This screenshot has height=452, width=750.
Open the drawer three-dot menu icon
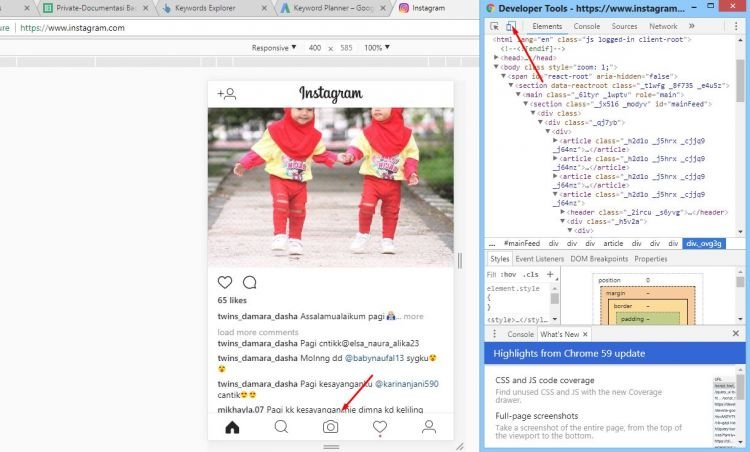tap(495, 334)
